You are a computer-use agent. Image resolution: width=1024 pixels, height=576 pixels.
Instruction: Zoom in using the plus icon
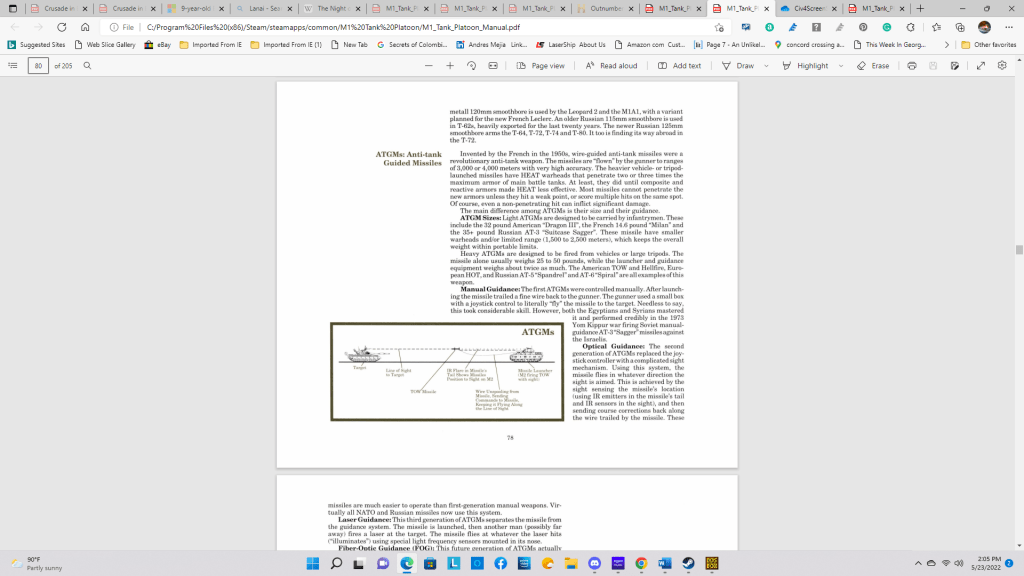click(x=450, y=65)
